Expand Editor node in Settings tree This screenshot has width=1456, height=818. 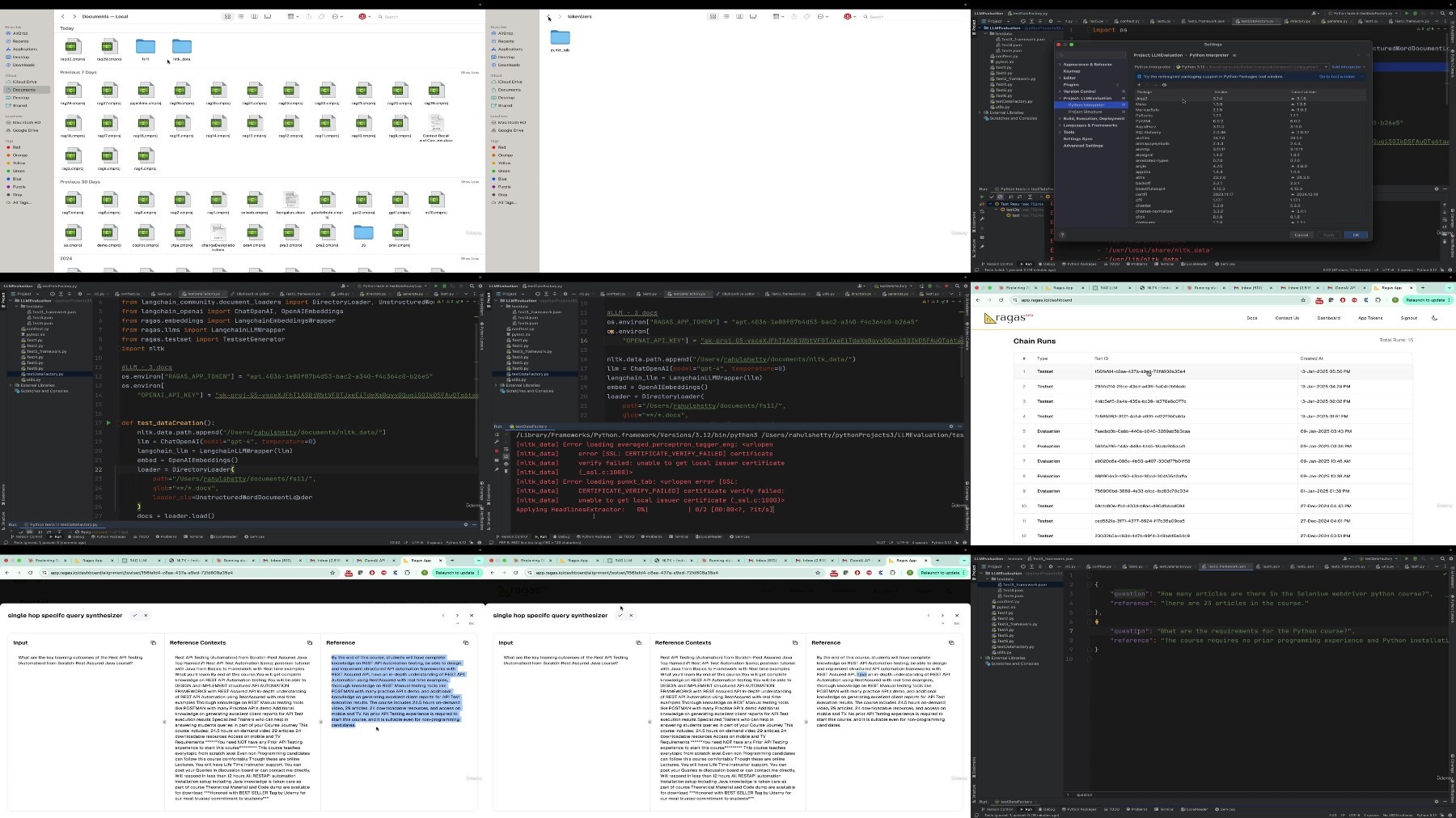click(1060, 78)
